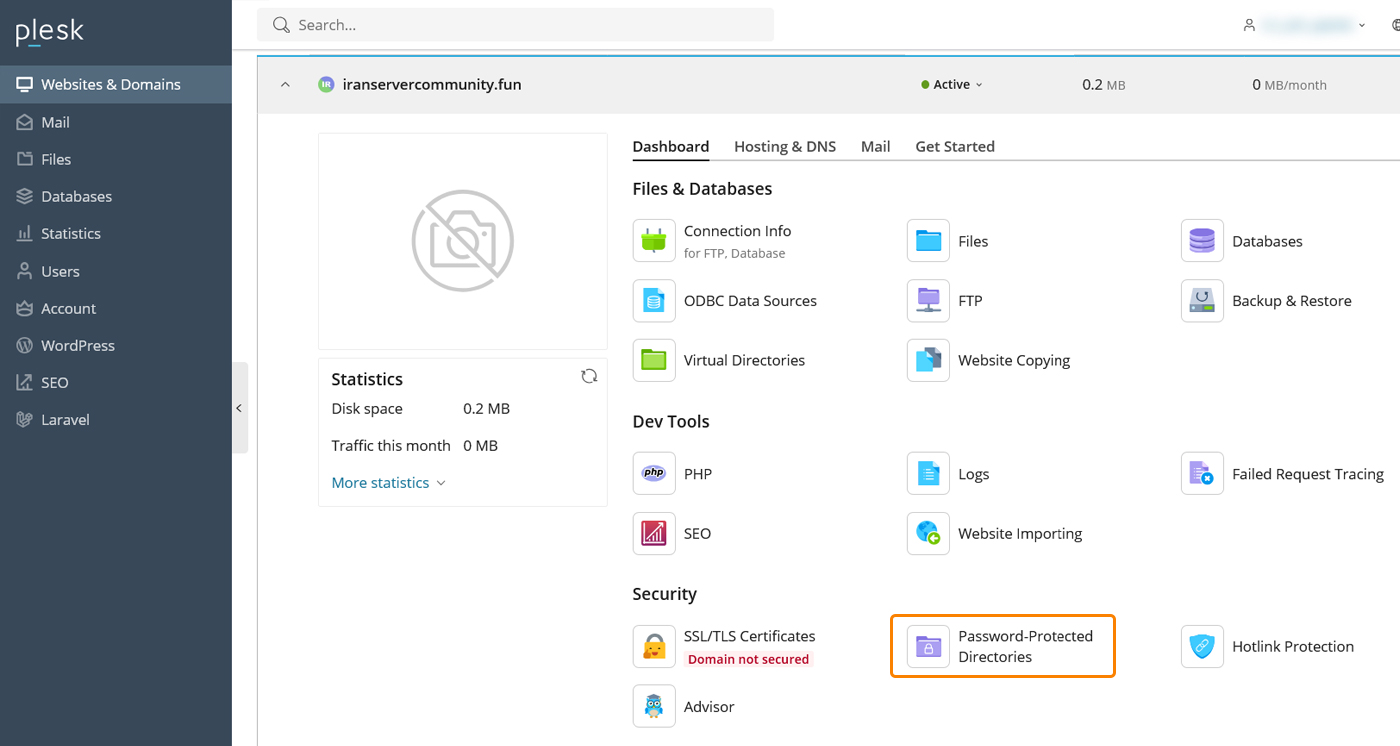Open the Failed Request Tracing icon
The image size is (1400, 746).
[1202, 474]
